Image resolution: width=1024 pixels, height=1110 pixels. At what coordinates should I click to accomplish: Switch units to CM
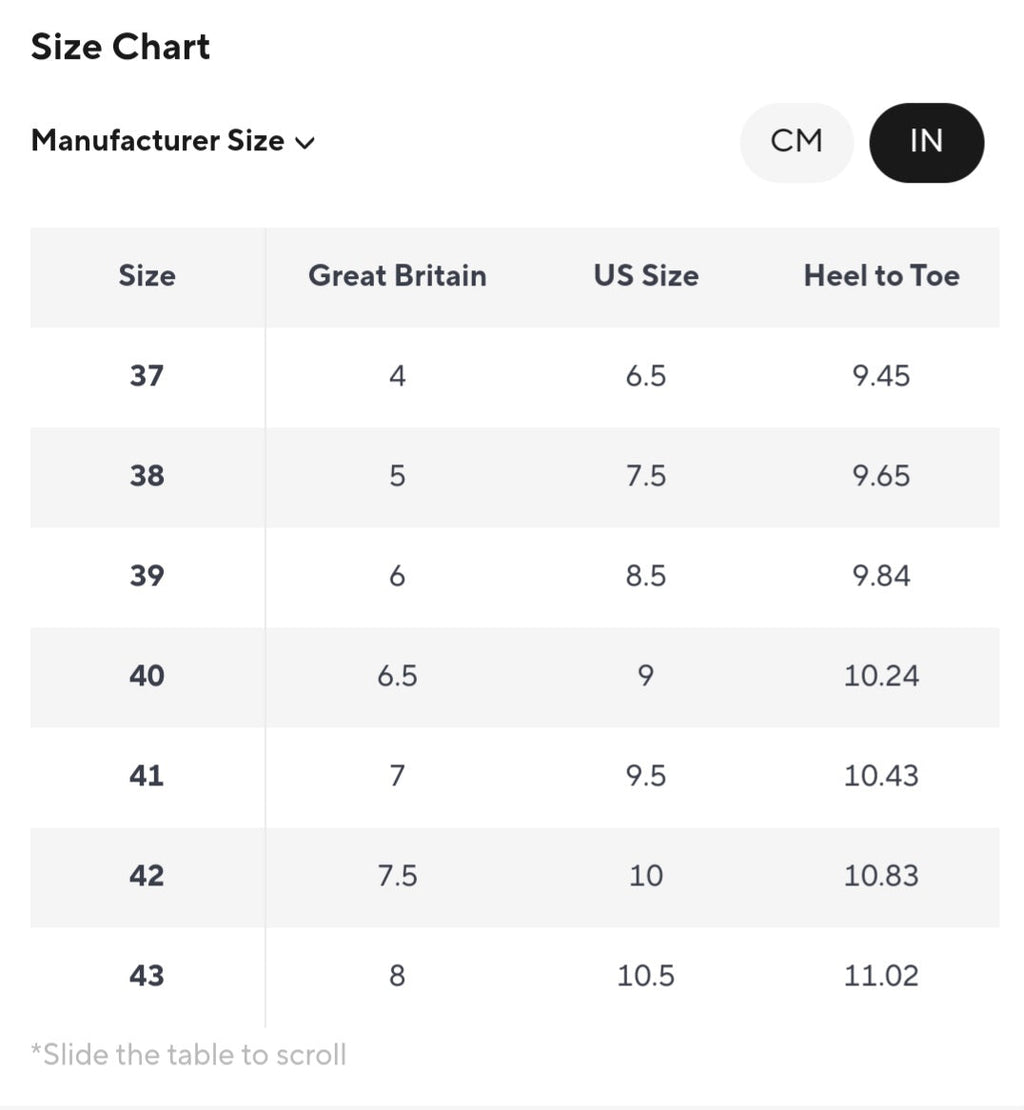(x=796, y=142)
